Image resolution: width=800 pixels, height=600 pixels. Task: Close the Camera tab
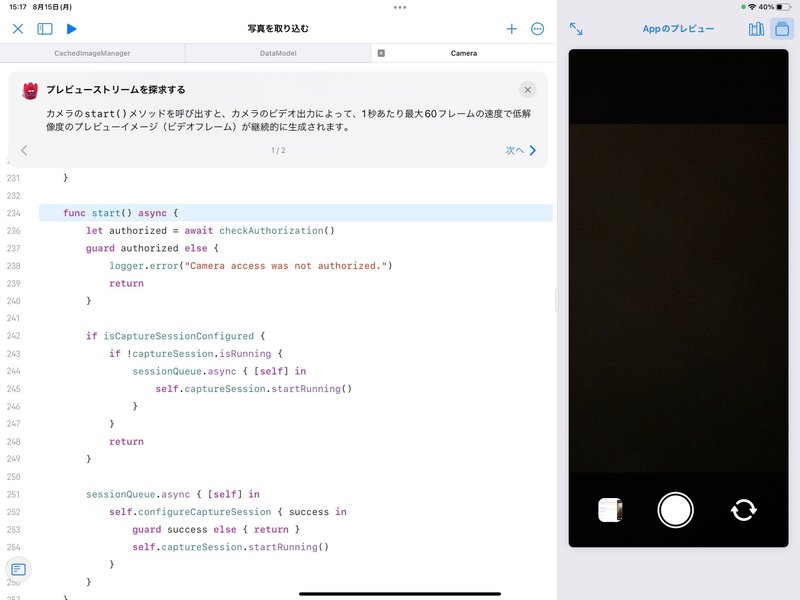click(381, 53)
